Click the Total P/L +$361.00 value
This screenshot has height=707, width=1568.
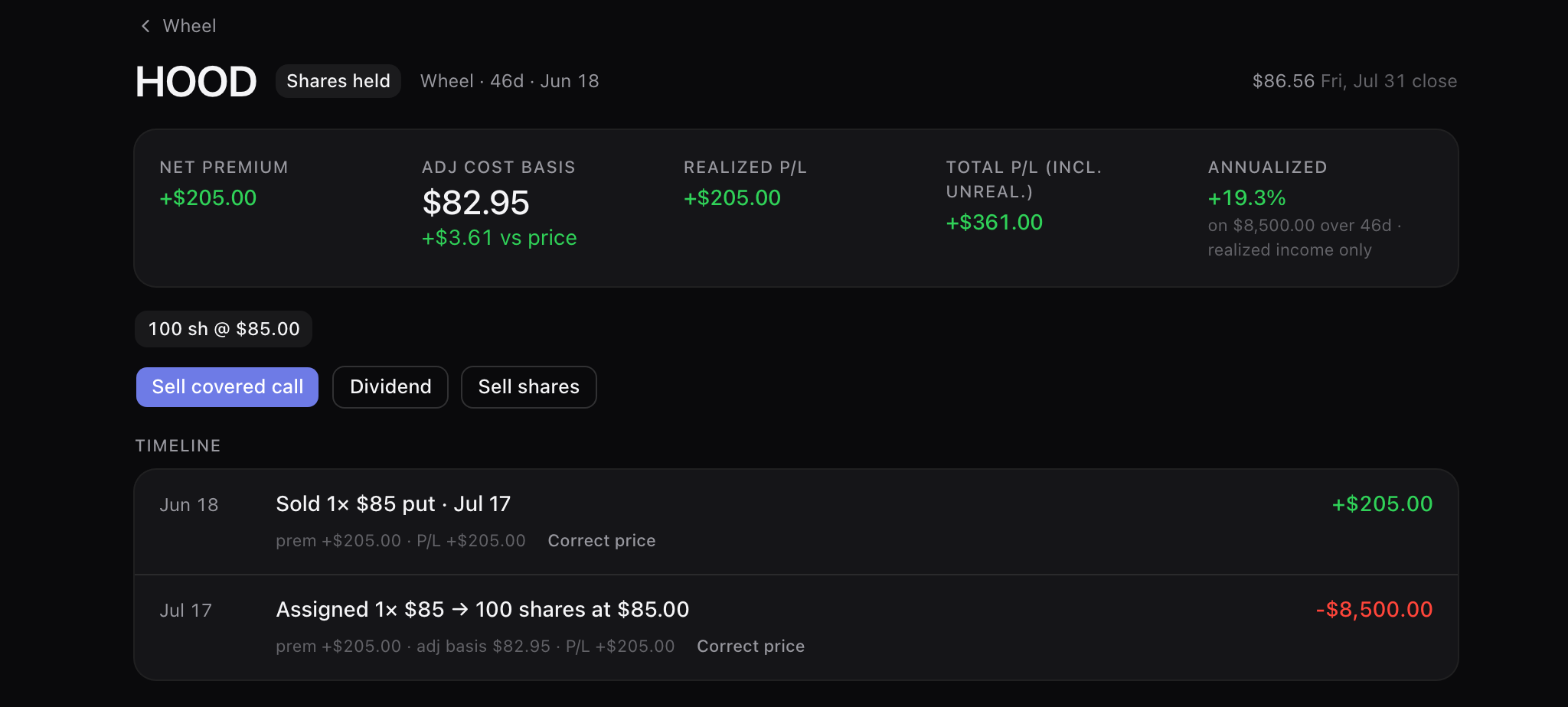[x=995, y=223]
